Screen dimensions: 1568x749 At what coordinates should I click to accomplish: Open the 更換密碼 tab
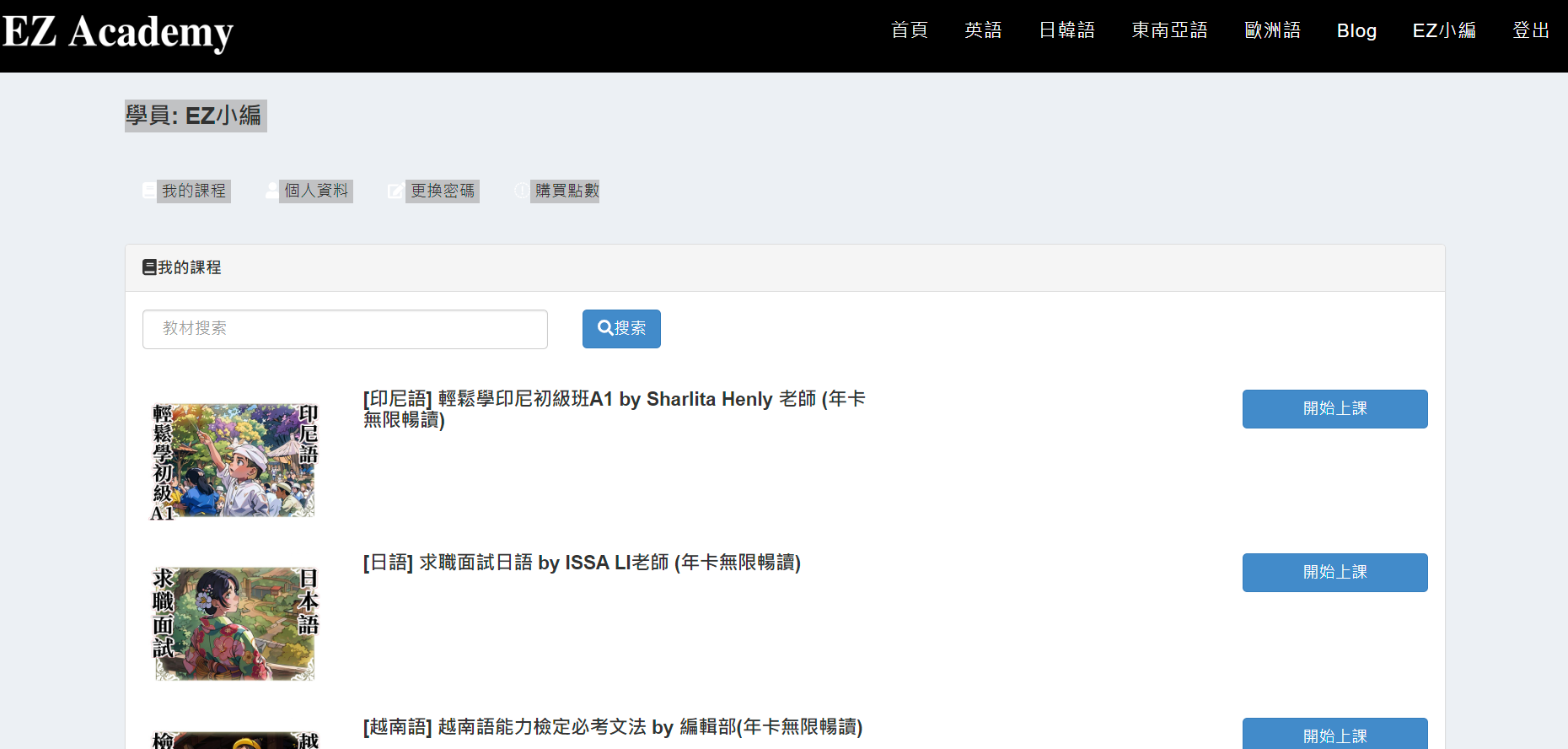pyautogui.click(x=442, y=191)
